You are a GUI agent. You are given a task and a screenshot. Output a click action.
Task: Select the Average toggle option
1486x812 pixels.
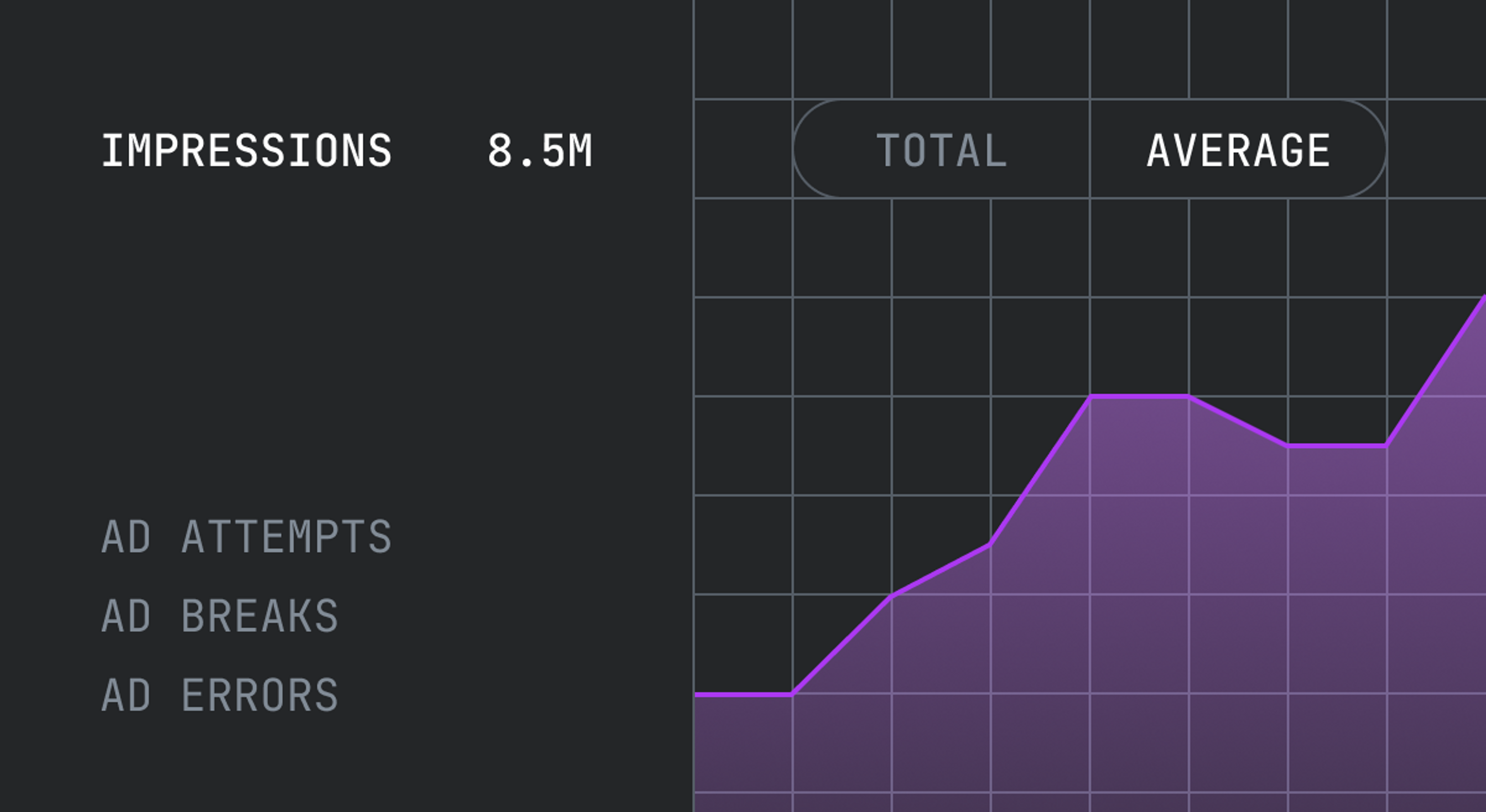1238,150
